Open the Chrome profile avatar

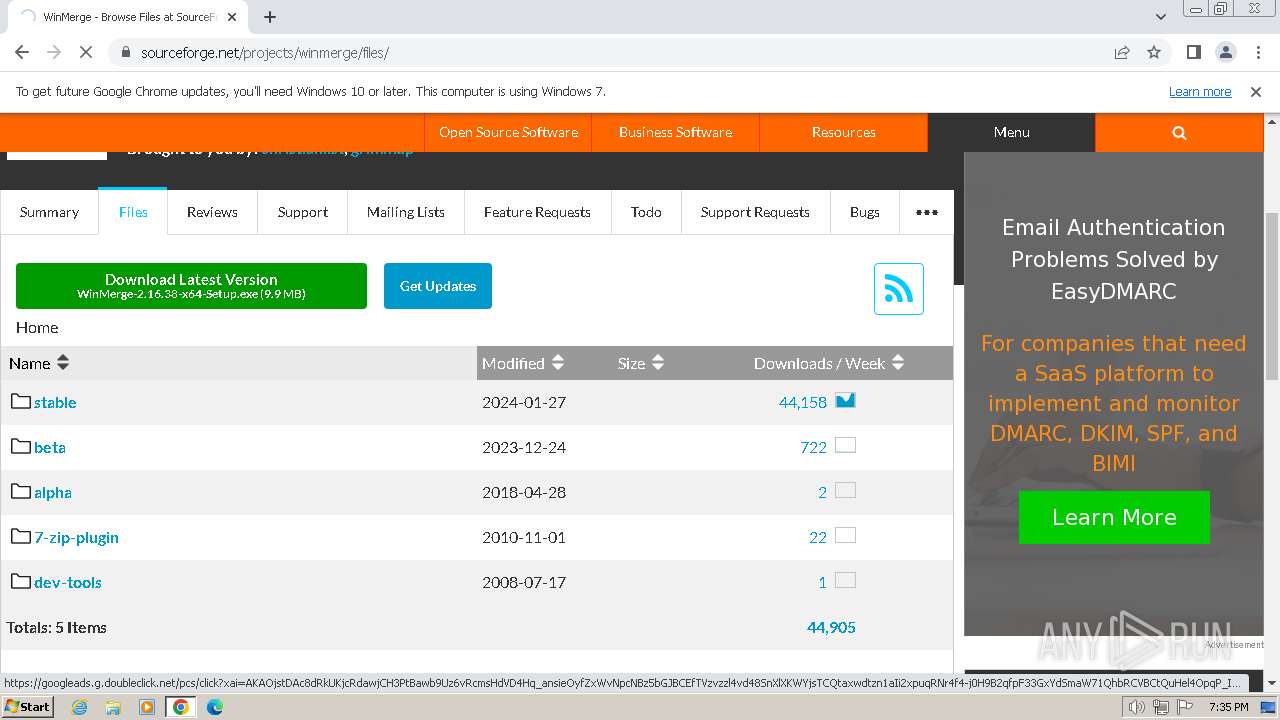click(x=1226, y=52)
